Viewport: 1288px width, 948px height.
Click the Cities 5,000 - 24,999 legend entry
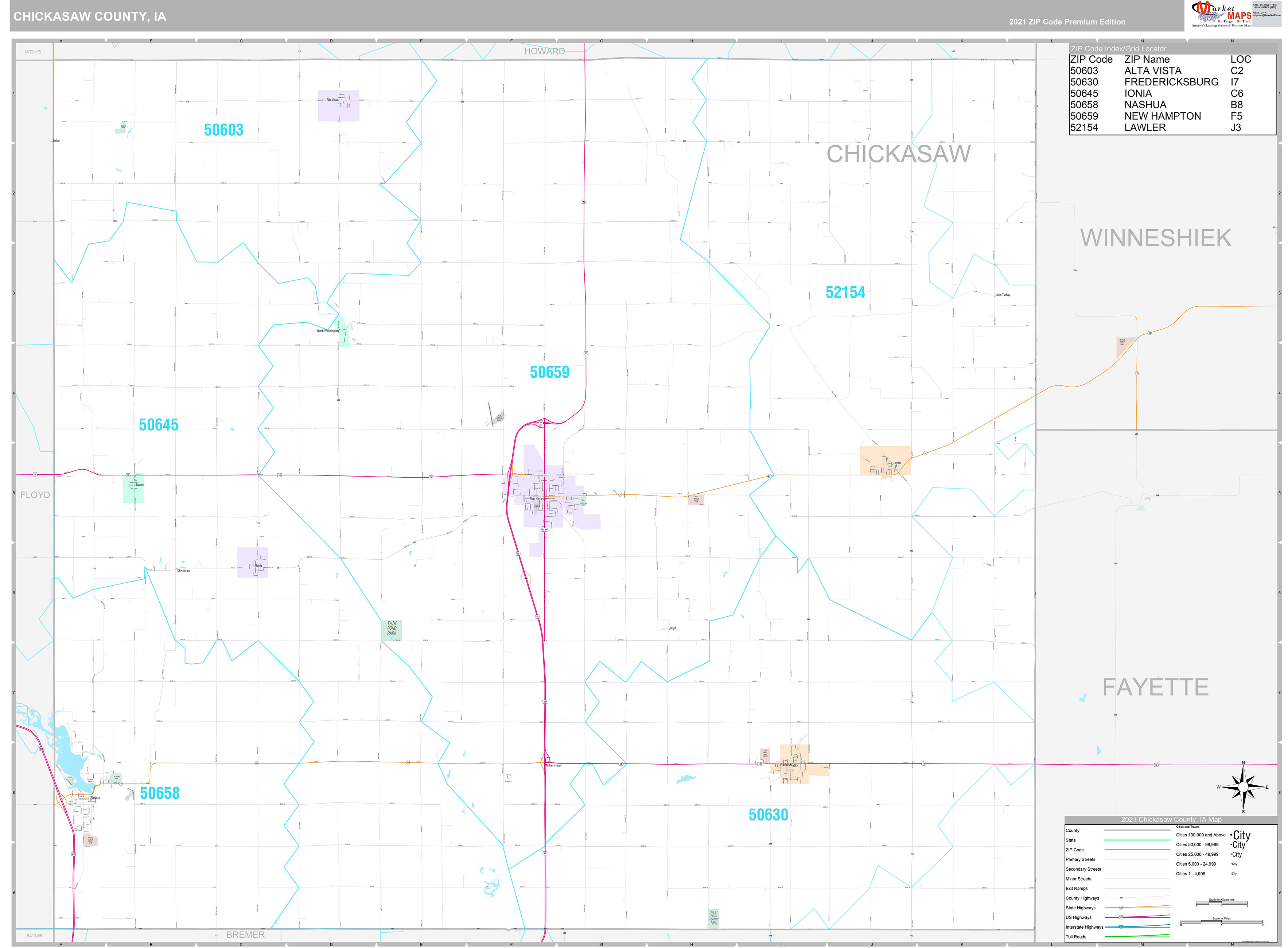pyautogui.click(x=1196, y=864)
